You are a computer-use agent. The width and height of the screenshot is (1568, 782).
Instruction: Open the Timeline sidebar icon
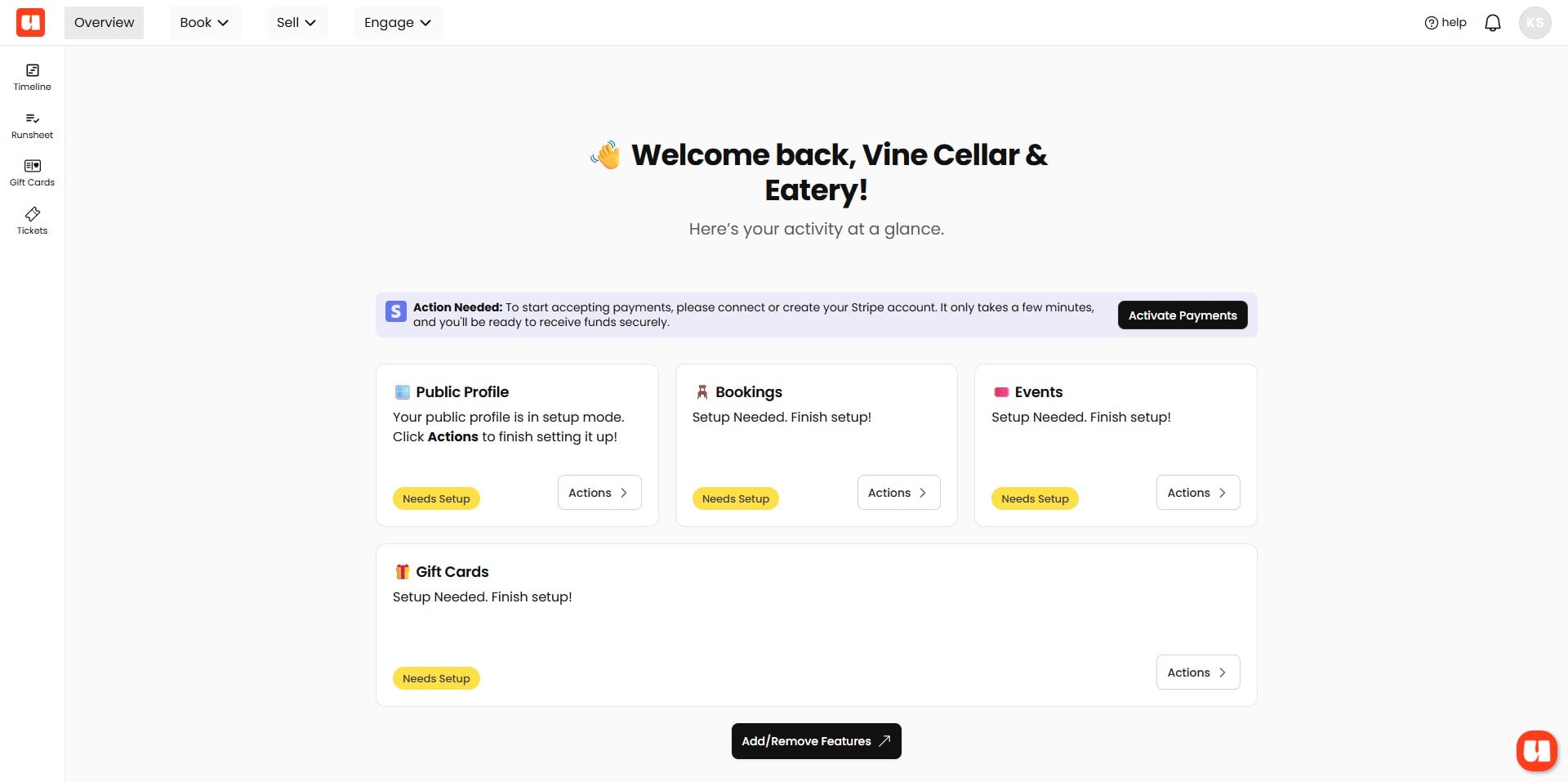(32, 77)
